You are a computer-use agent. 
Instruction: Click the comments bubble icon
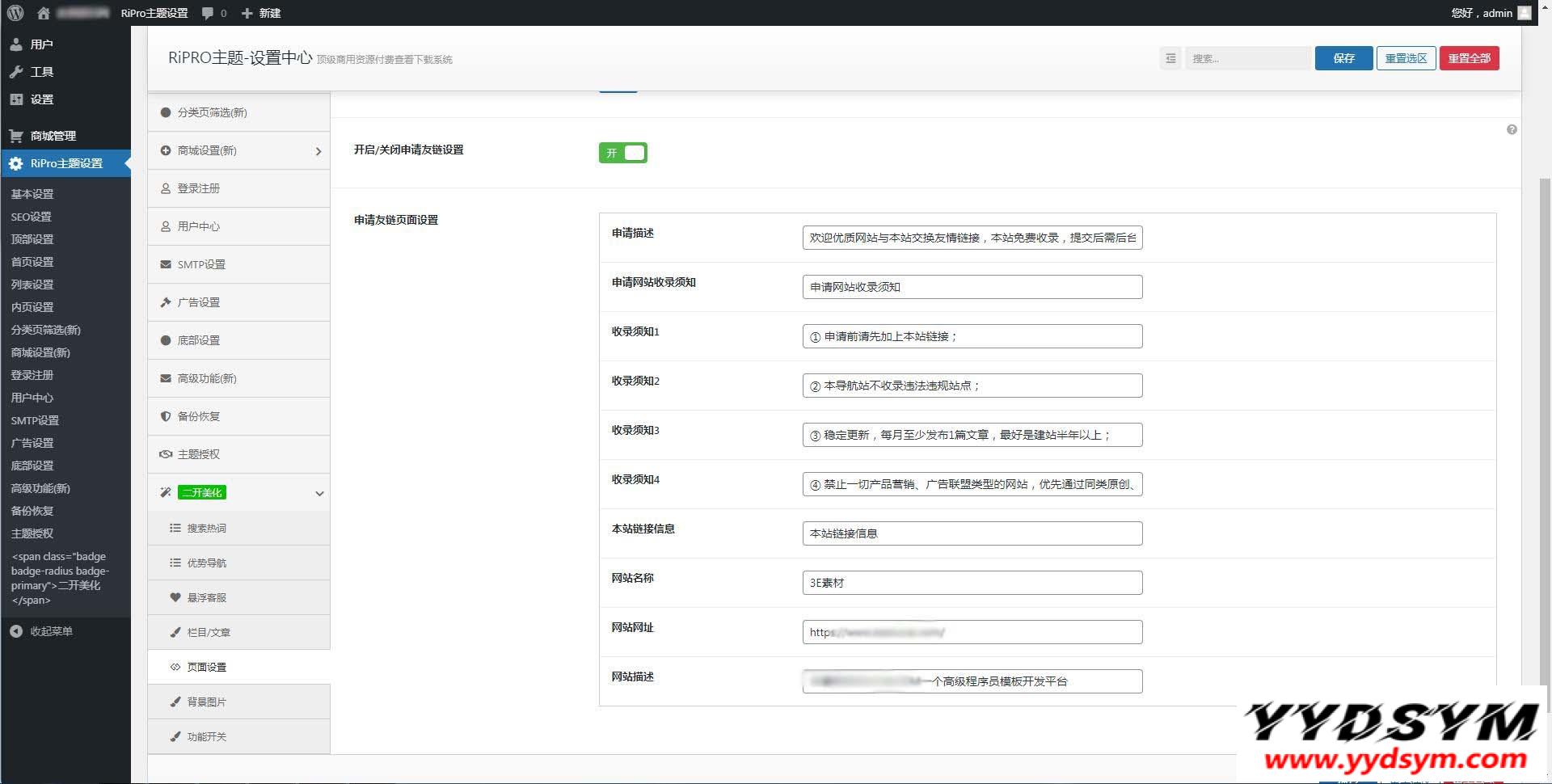[209, 13]
